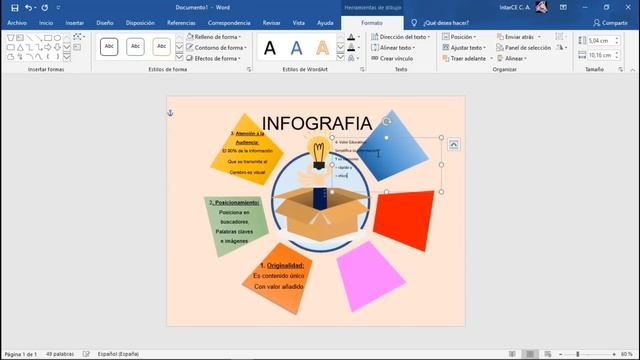640x360 pixels.
Task: Click the INFOGRAFIA title text
Action: point(317,123)
